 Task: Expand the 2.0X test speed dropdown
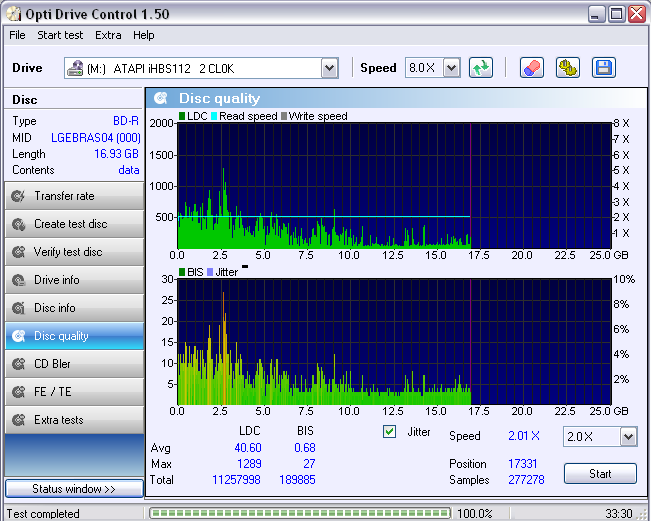pos(629,437)
